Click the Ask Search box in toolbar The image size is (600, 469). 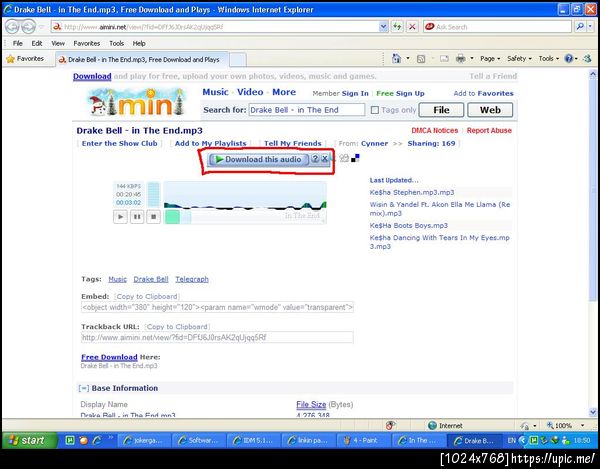click(x=497, y=27)
